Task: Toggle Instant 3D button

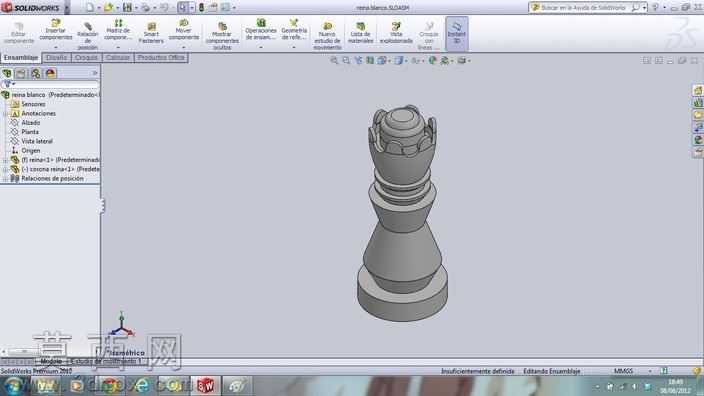Action: [x=457, y=33]
